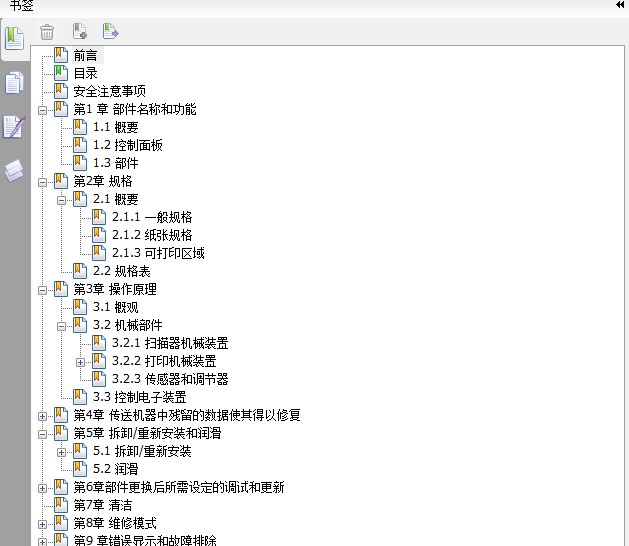
Task: Select the 2.1 概要 bookmark
Action: [116, 199]
